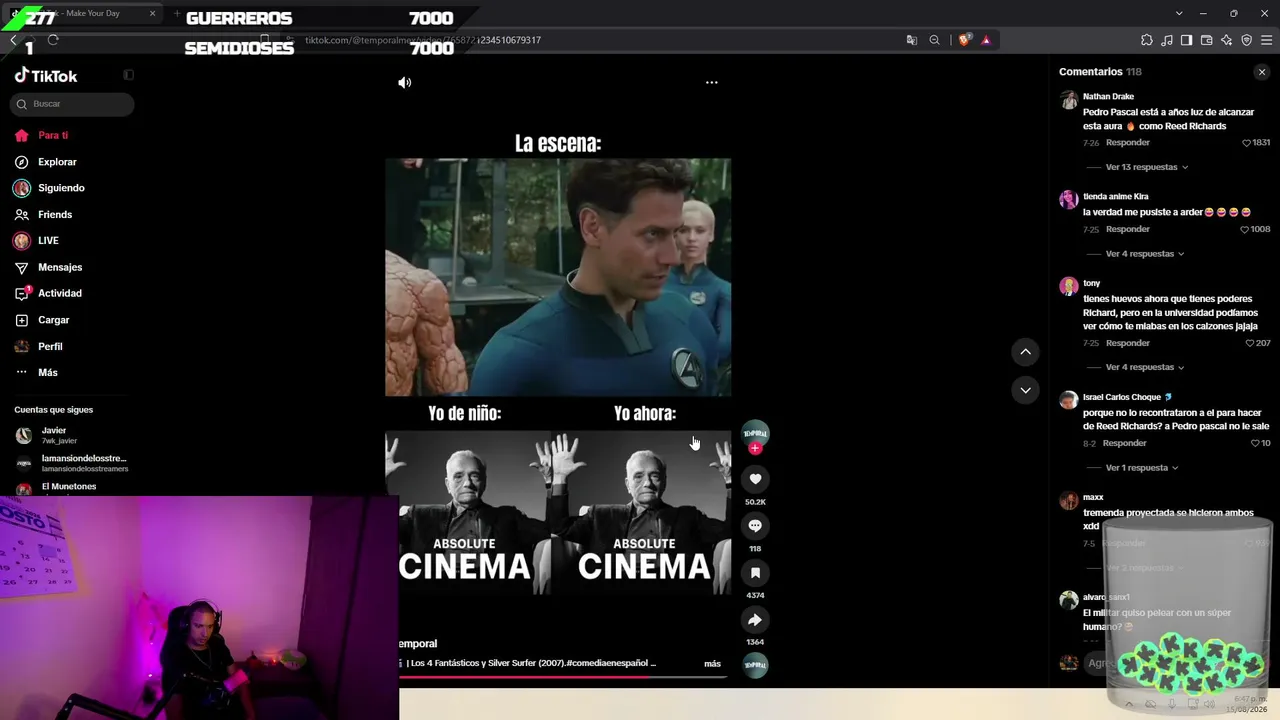Mute the video sound

(x=404, y=83)
